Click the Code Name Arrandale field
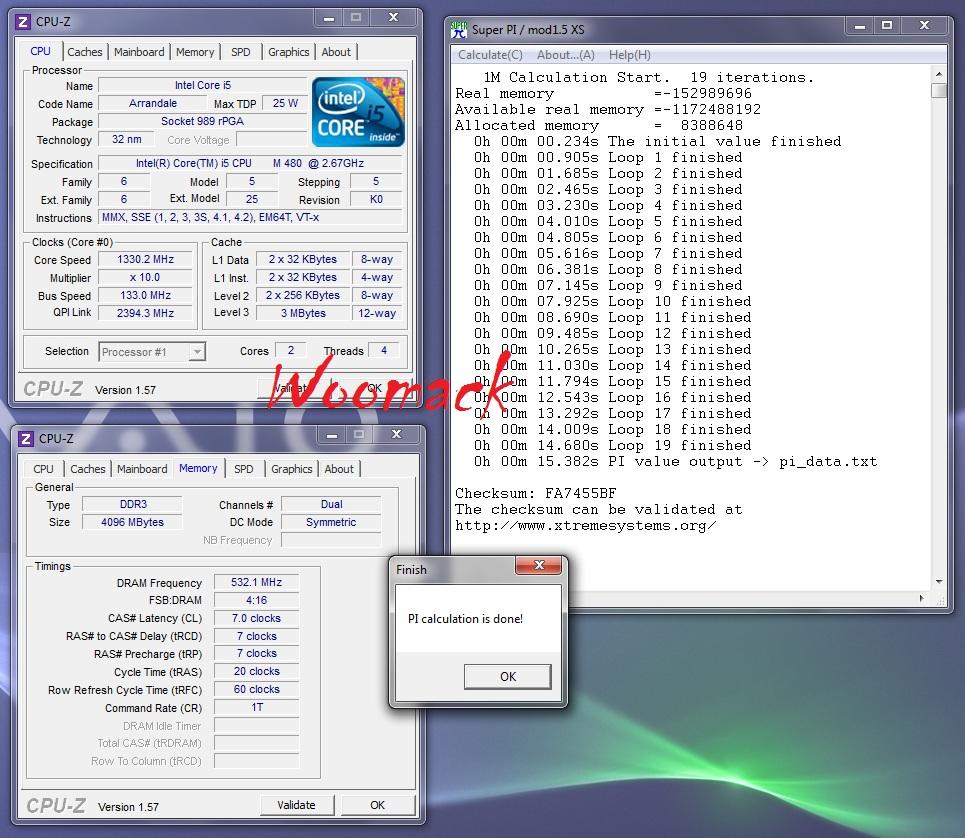 (153, 103)
